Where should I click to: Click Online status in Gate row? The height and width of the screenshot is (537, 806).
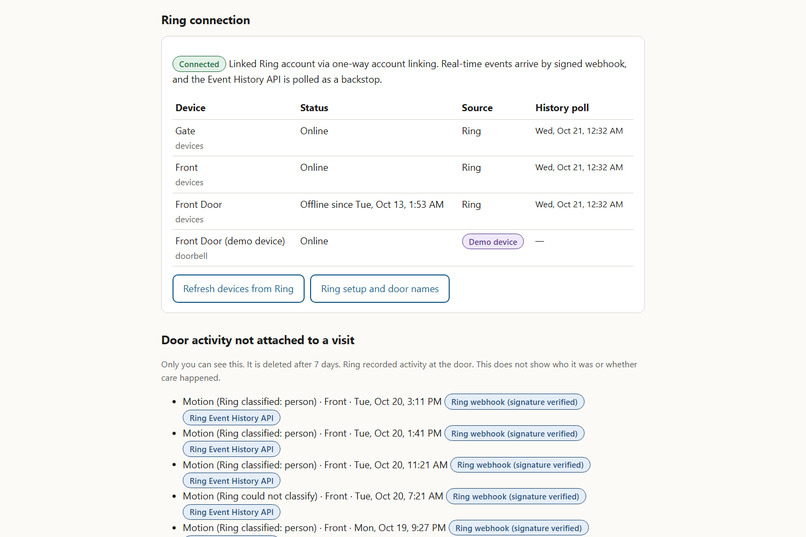pos(314,131)
